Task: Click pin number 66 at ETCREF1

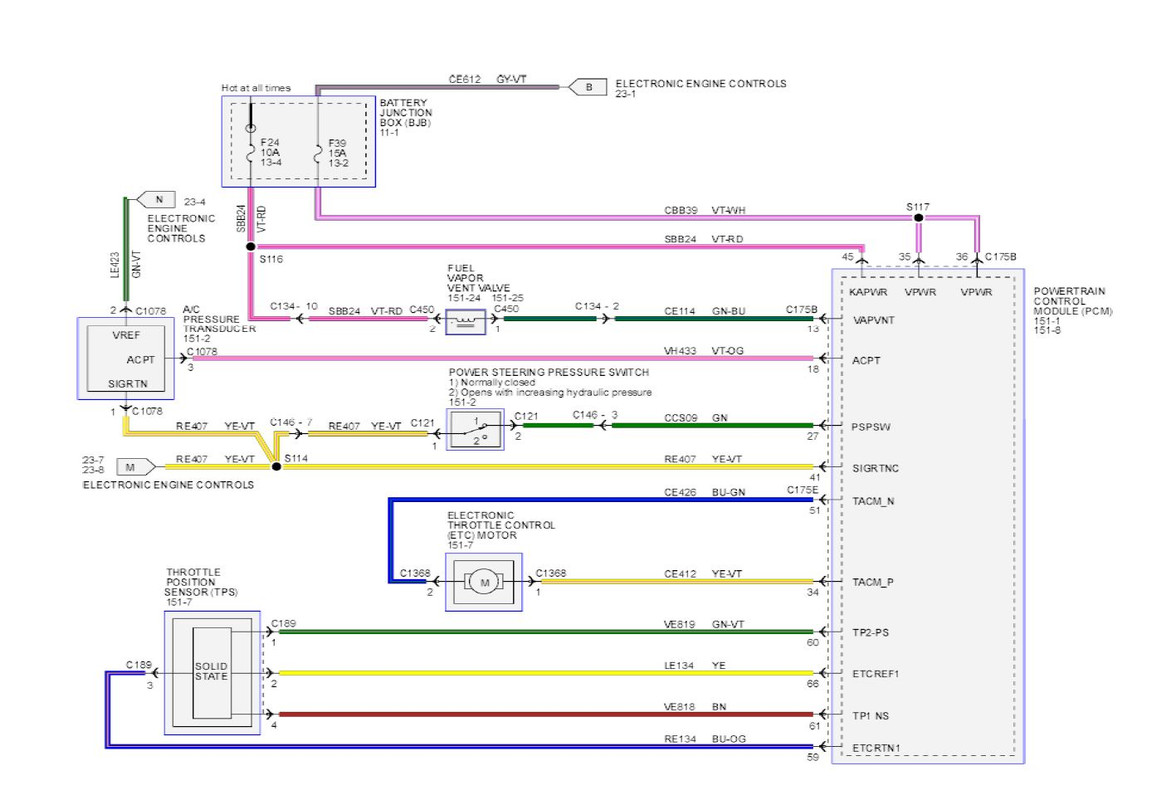Action: [x=813, y=684]
